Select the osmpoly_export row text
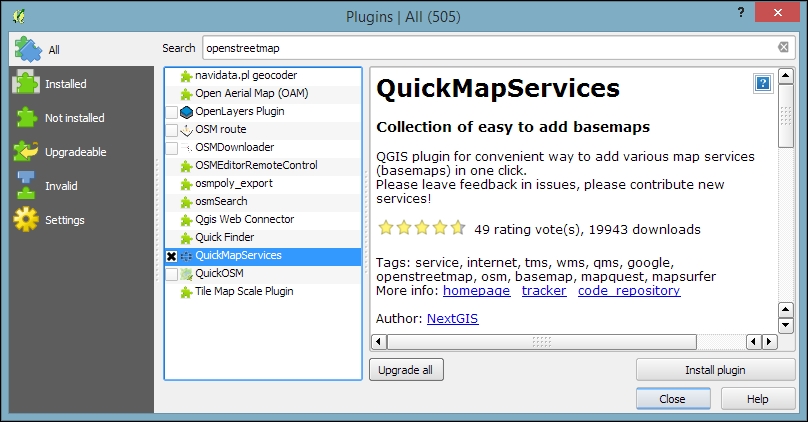 234,184
